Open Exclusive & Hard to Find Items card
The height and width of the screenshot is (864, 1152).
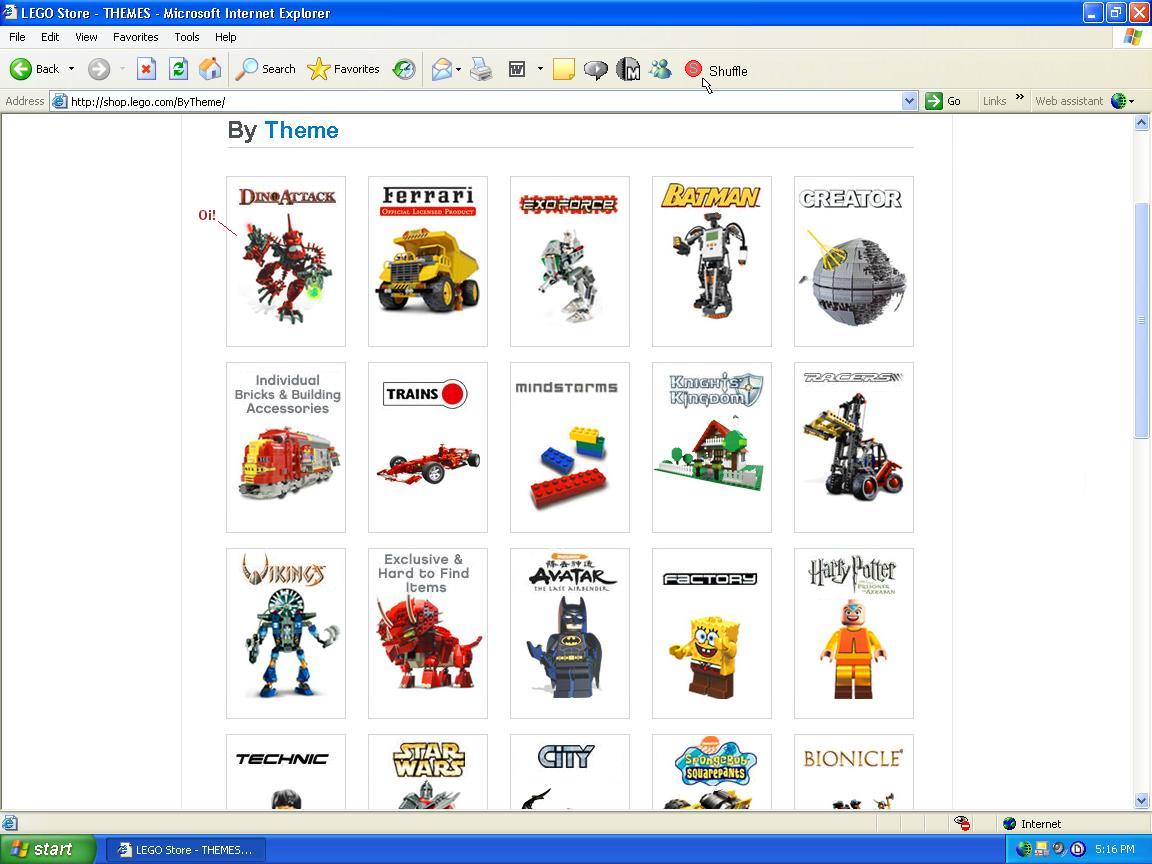click(428, 633)
